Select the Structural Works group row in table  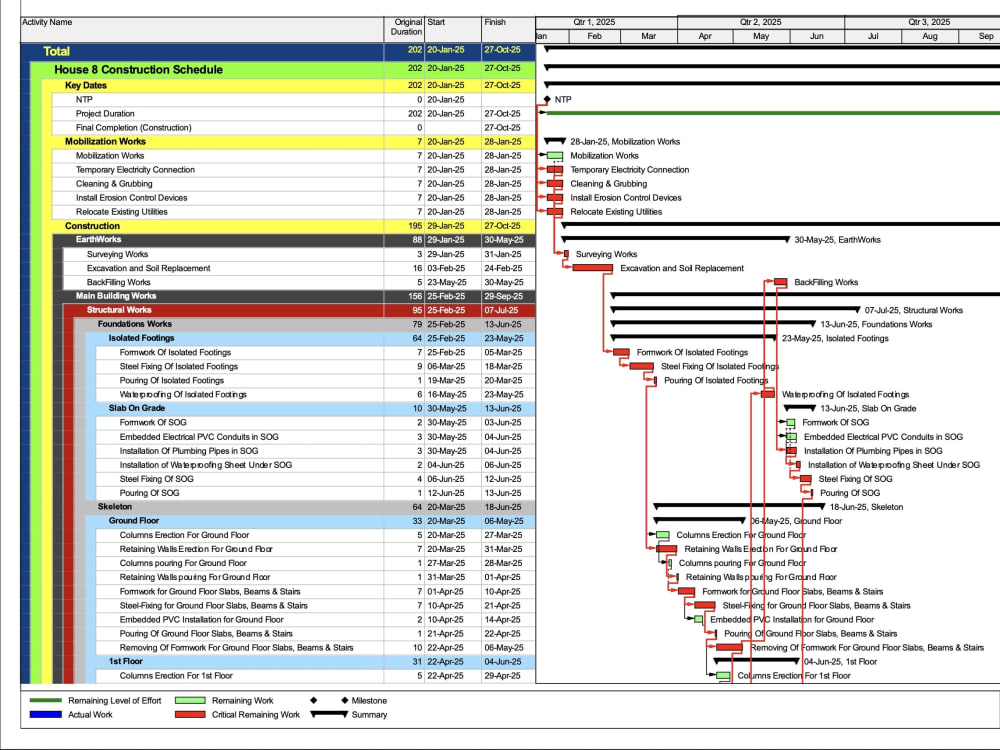[x=299, y=310]
